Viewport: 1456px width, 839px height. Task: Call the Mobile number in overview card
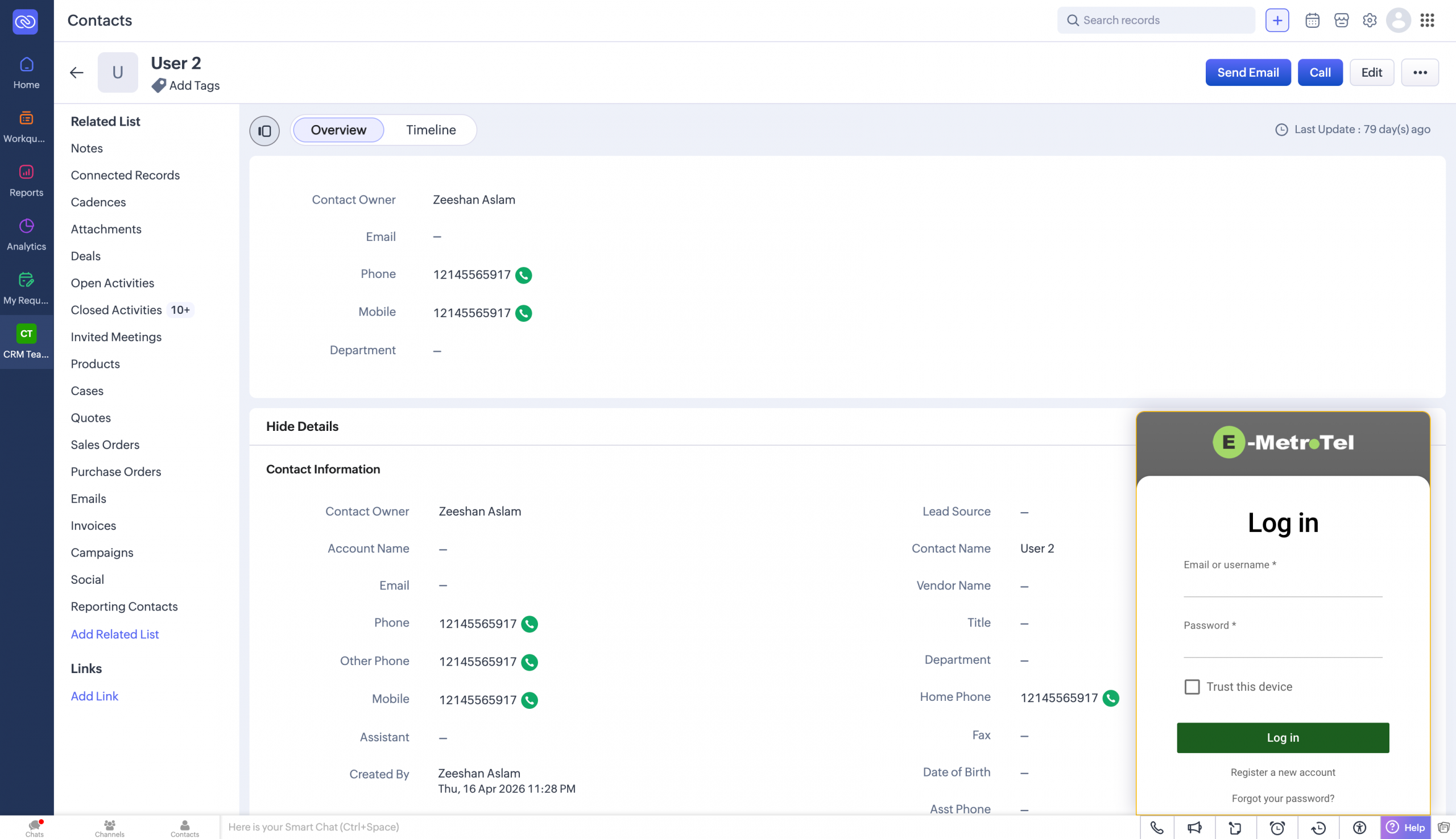(x=523, y=313)
